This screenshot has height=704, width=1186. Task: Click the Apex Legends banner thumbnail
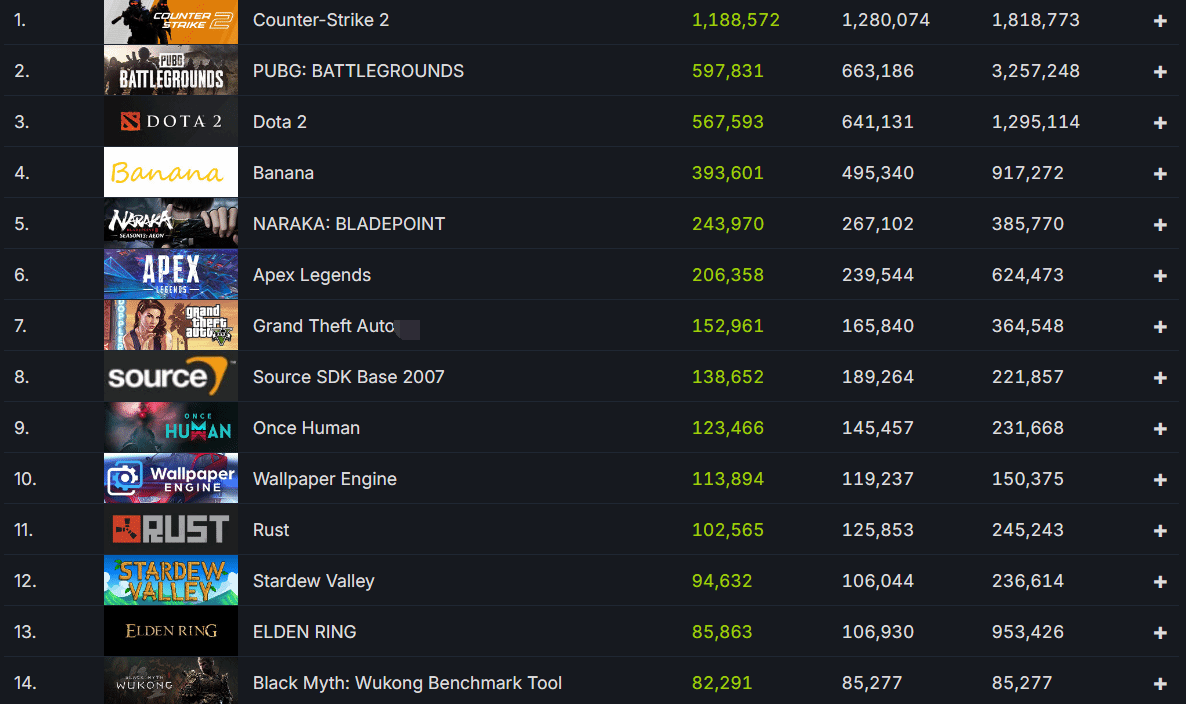(x=171, y=274)
